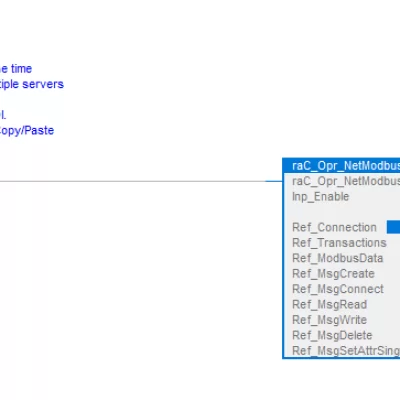Select the Inp_Enable parameter
This screenshot has width=400, height=400.
(320, 197)
